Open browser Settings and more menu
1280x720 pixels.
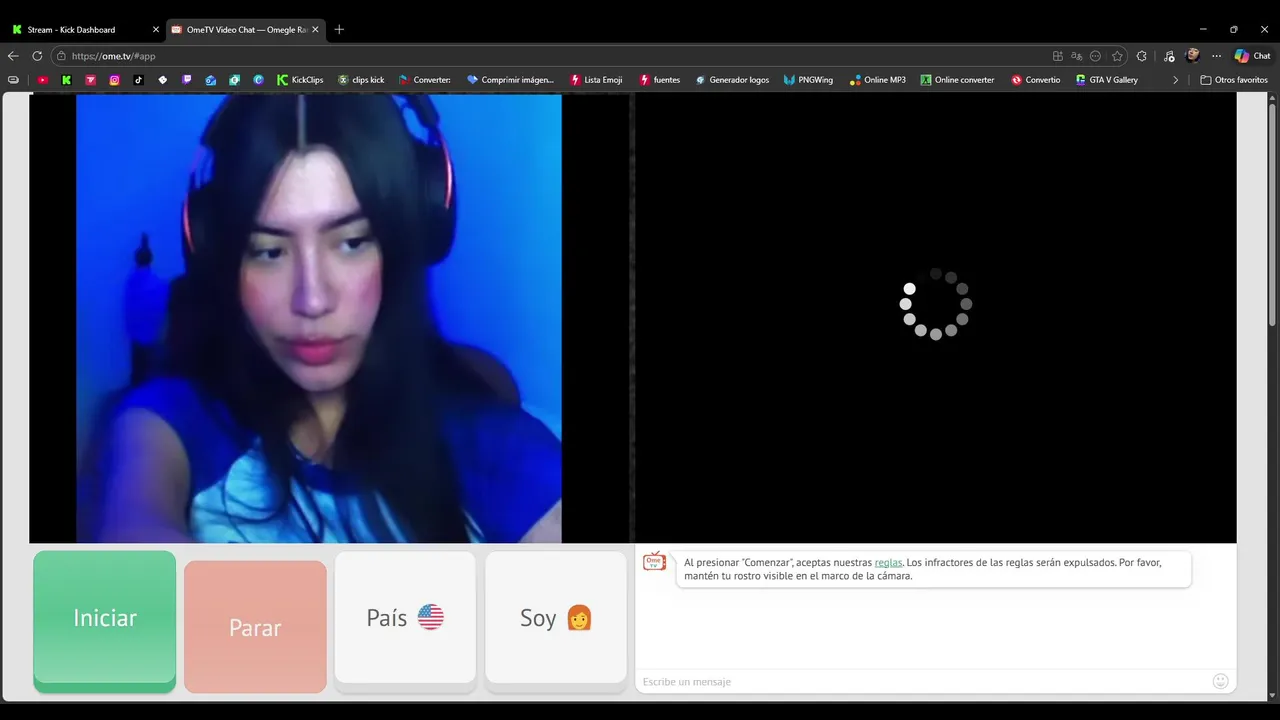point(1216,56)
